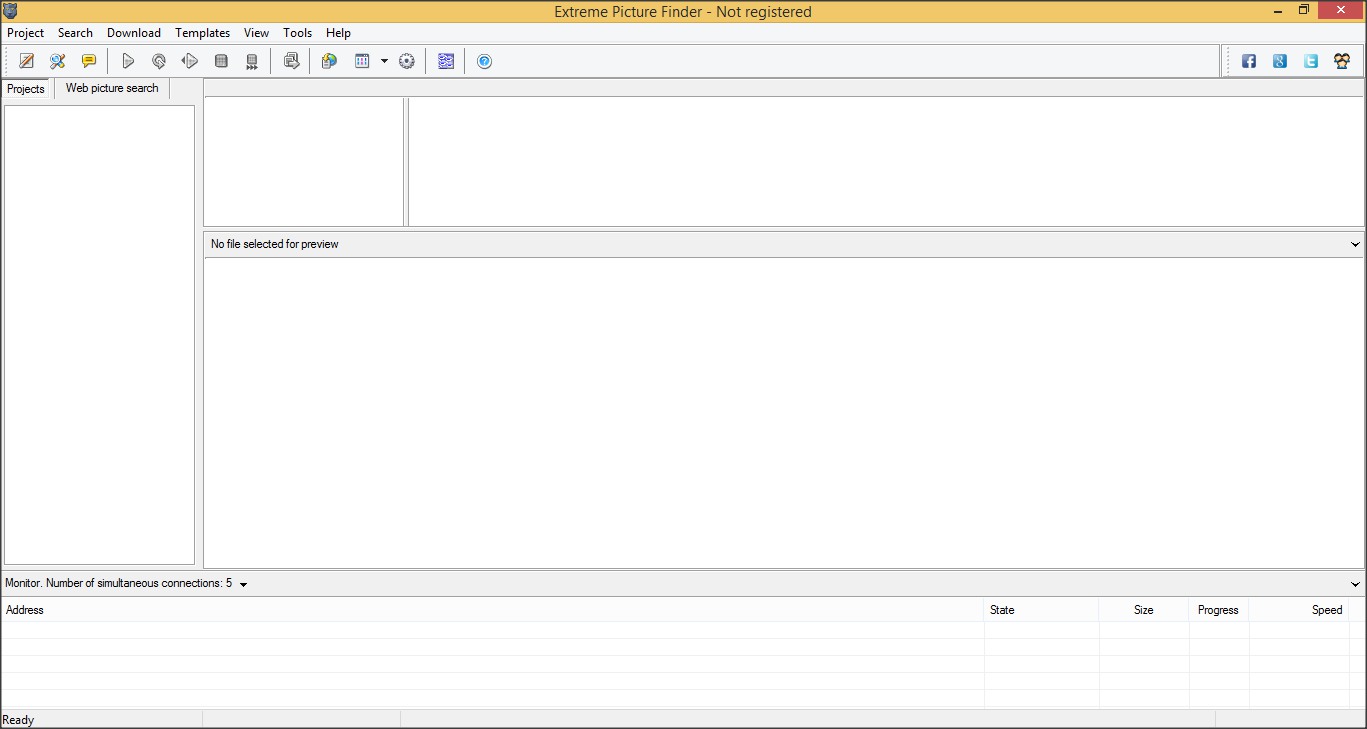Screen dimensions: 1367x729
Task: Open the simultaneous connections number dropdown
Action: click(244, 584)
